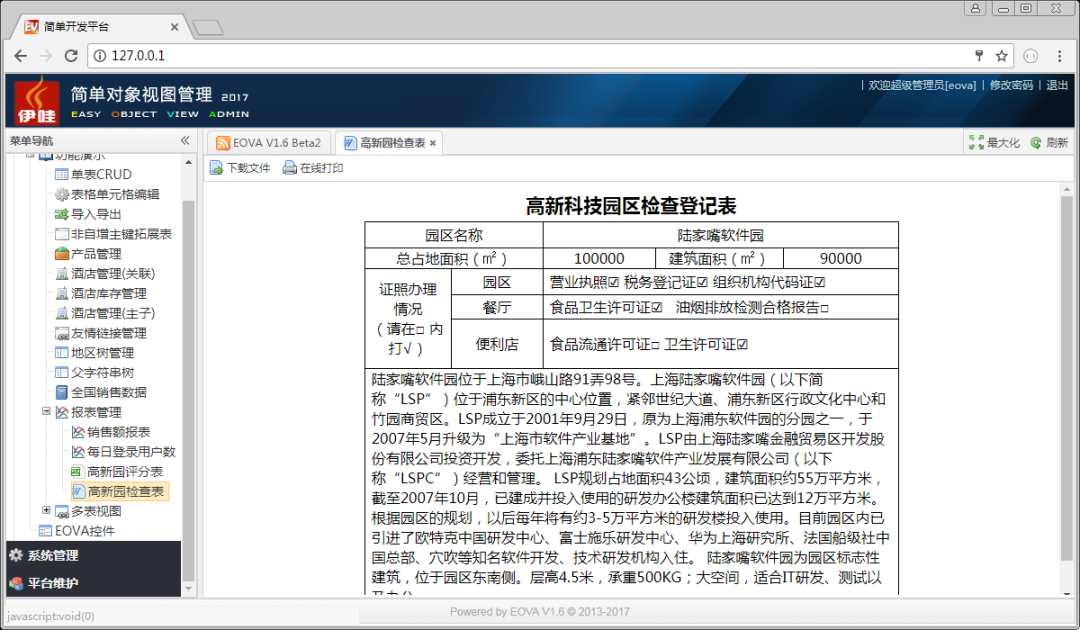The width and height of the screenshot is (1080, 630).
Task: Collapse the 报表管理 tree node
Action: [46, 411]
